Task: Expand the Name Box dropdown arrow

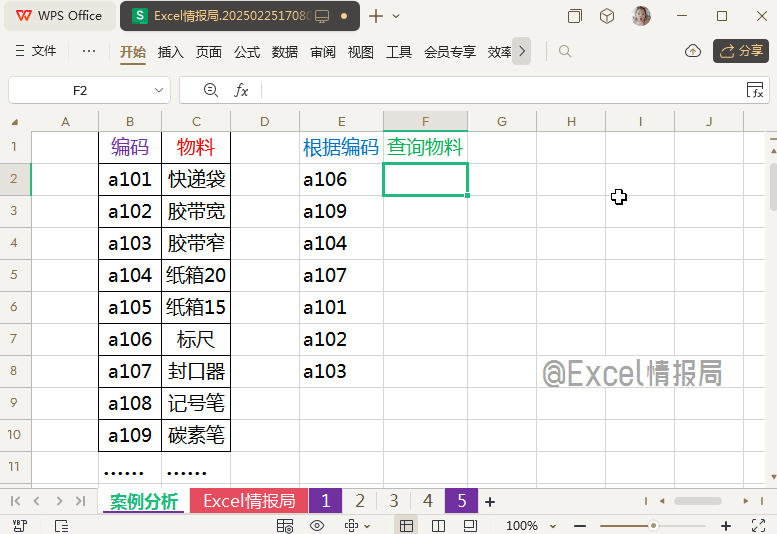Action: point(159,90)
